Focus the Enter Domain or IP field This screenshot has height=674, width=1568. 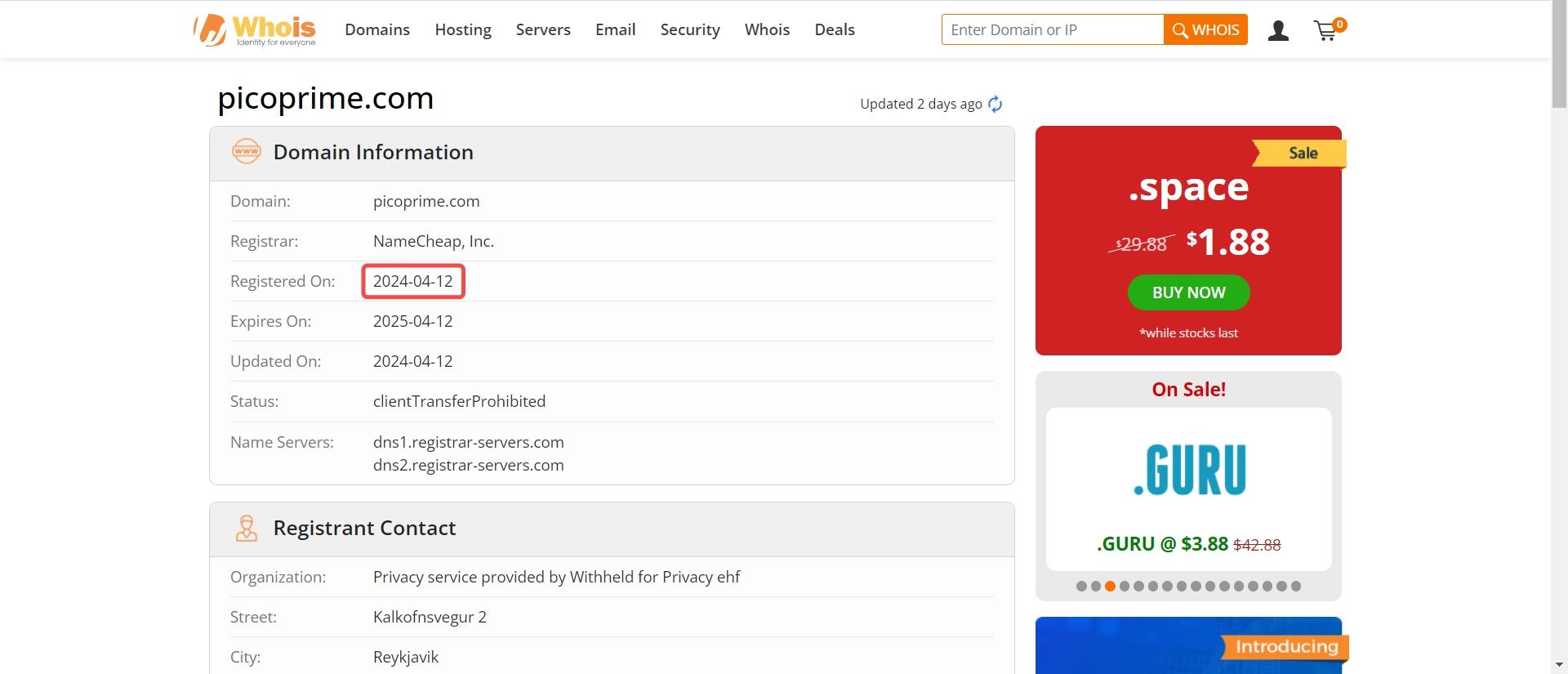click(1052, 29)
